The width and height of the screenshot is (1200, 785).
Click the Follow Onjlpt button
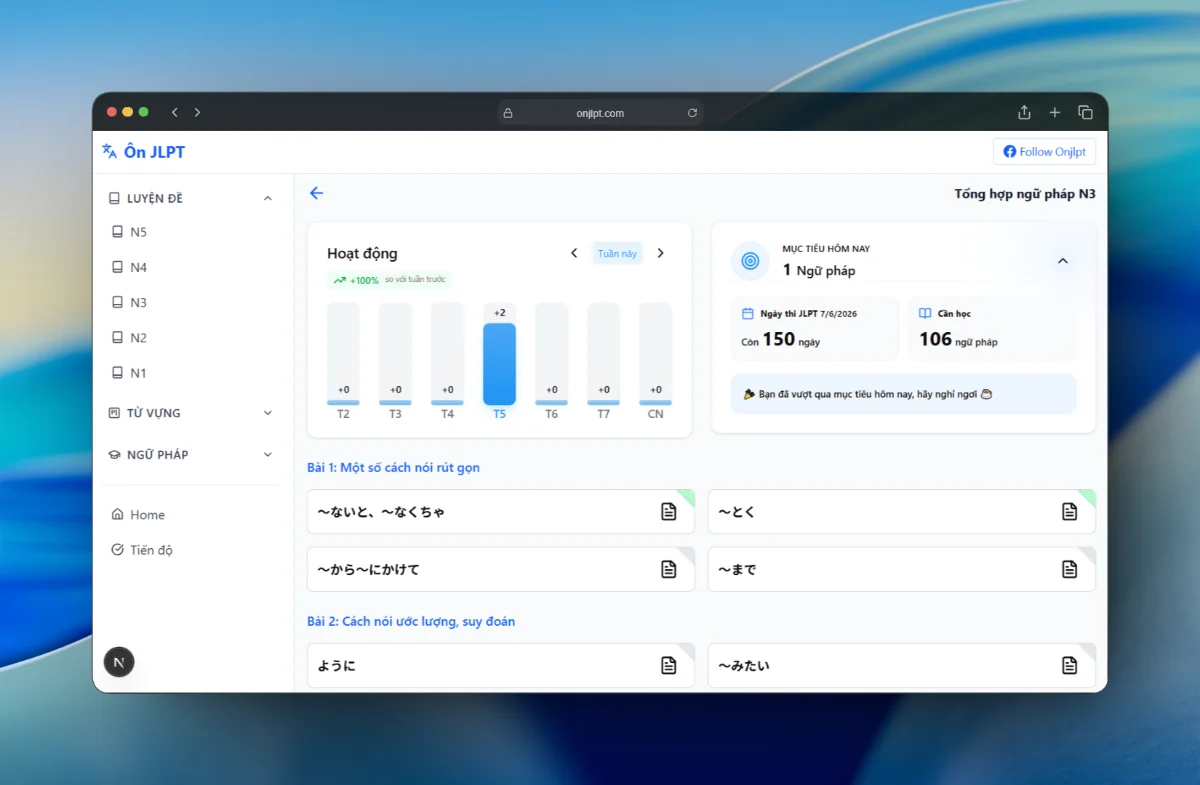(1044, 152)
